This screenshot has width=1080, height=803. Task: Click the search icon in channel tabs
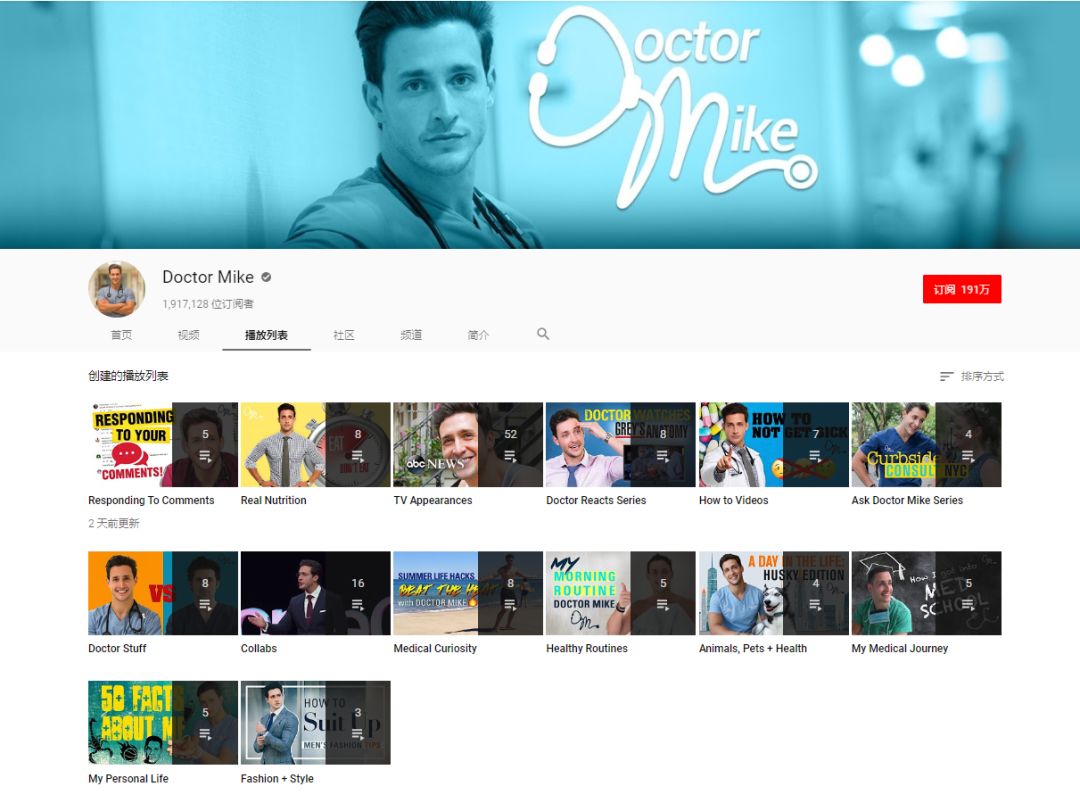pyautogui.click(x=543, y=334)
